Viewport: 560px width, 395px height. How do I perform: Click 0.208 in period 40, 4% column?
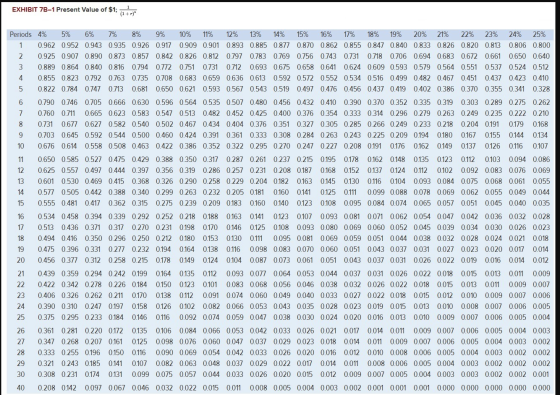(x=46, y=388)
